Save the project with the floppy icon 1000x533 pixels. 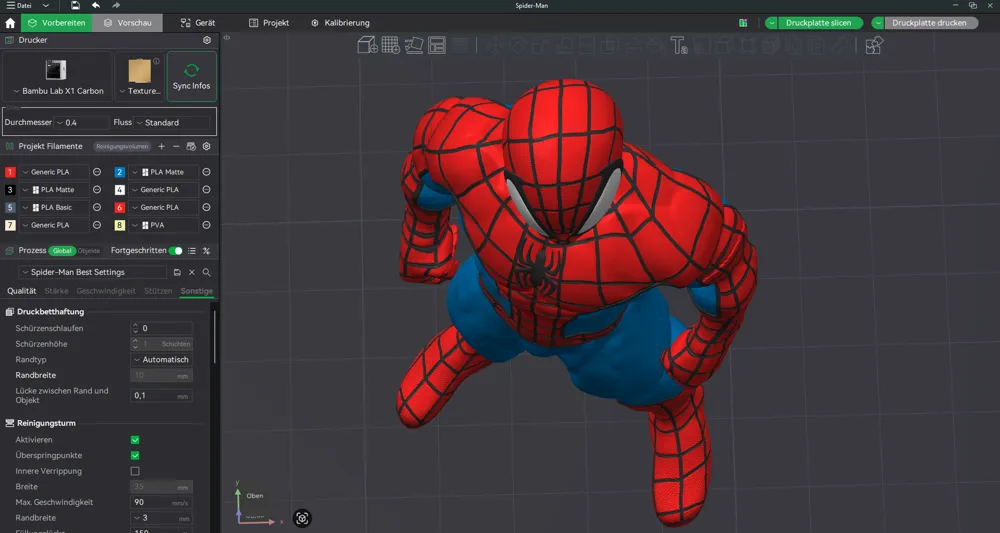click(x=75, y=6)
